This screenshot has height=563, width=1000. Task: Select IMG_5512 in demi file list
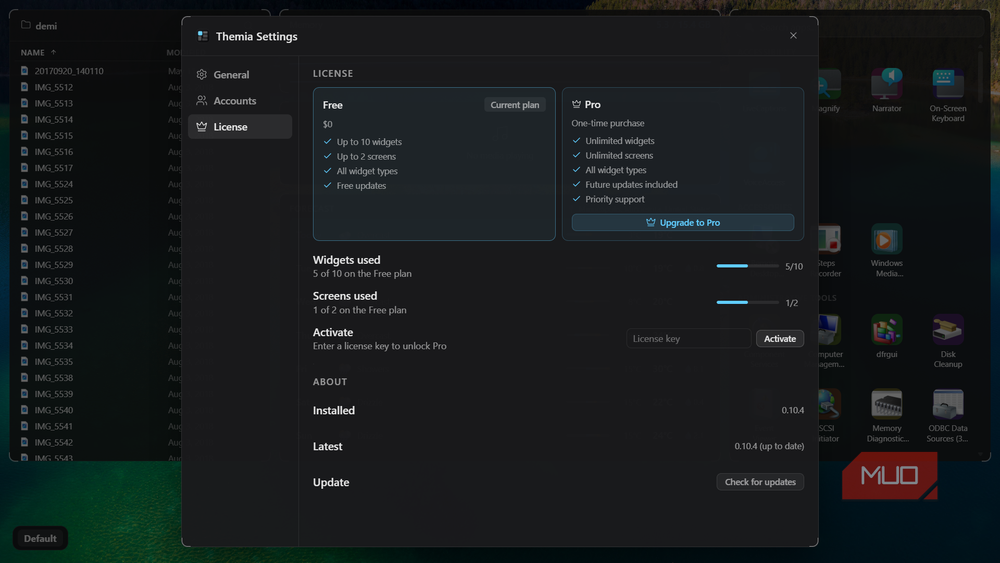coord(54,87)
